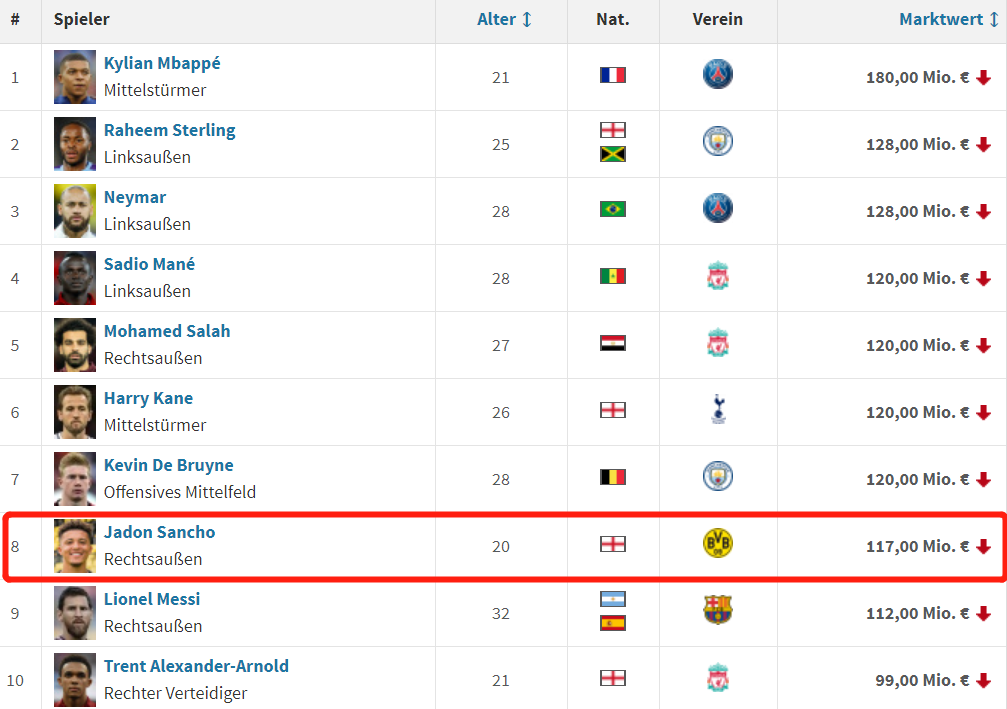Image resolution: width=1007 pixels, height=709 pixels.
Task: Open Kylian Mbappé's player profile link
Action: pyautogui.click(x=162, y=63)
